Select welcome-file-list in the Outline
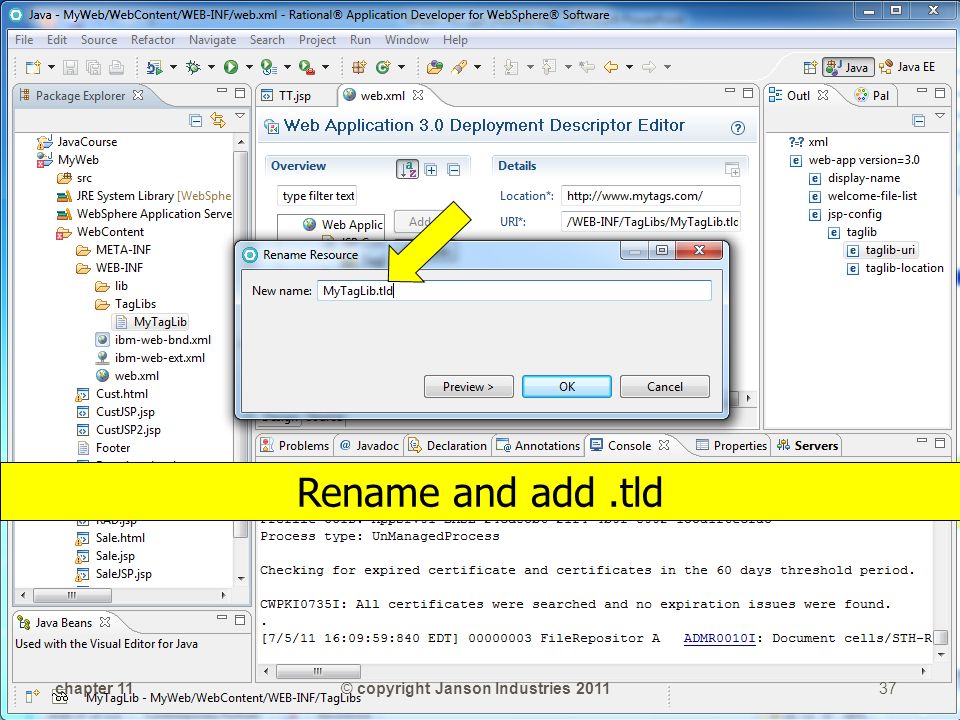The height and width of the screenshot is (720, 960). pos(863,196)
